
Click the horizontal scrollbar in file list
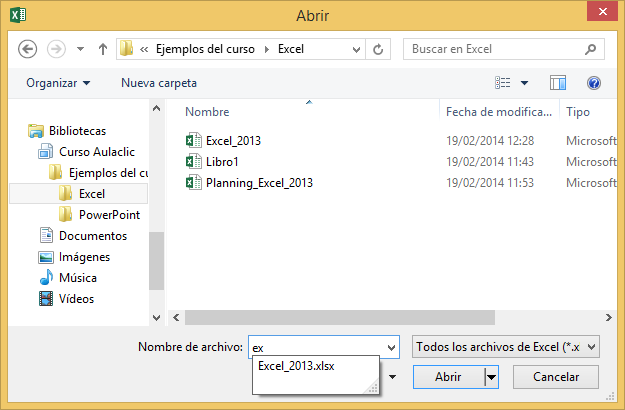(340, 317)
